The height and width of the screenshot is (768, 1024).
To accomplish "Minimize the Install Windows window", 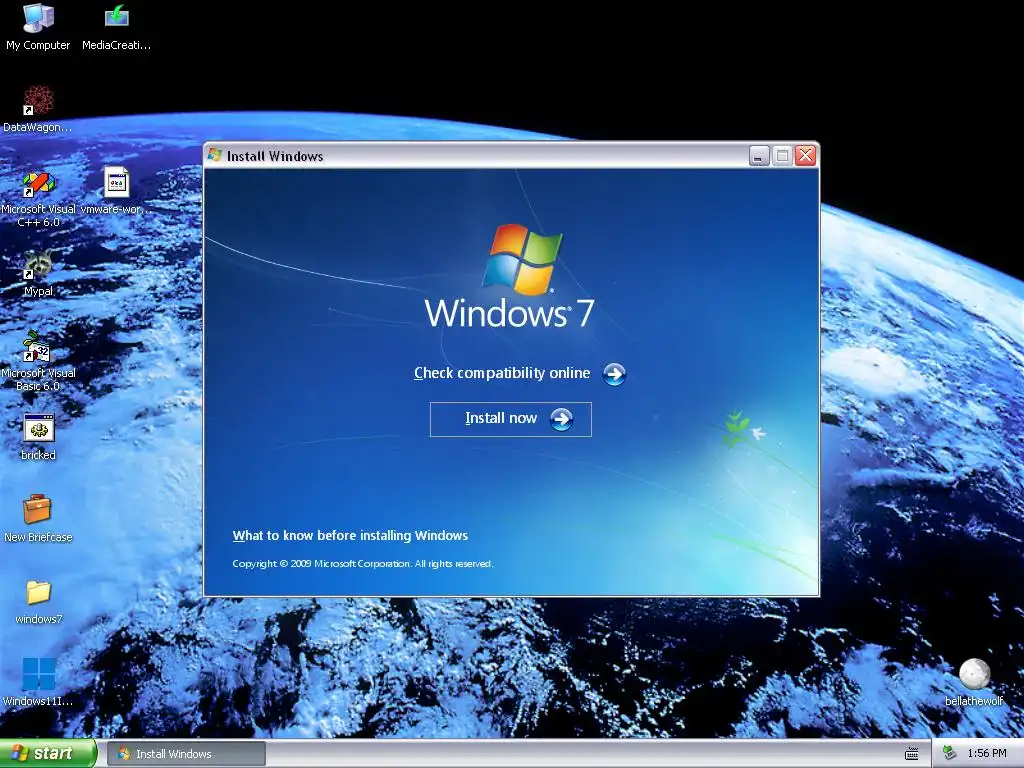I will [x=759, y=156].
